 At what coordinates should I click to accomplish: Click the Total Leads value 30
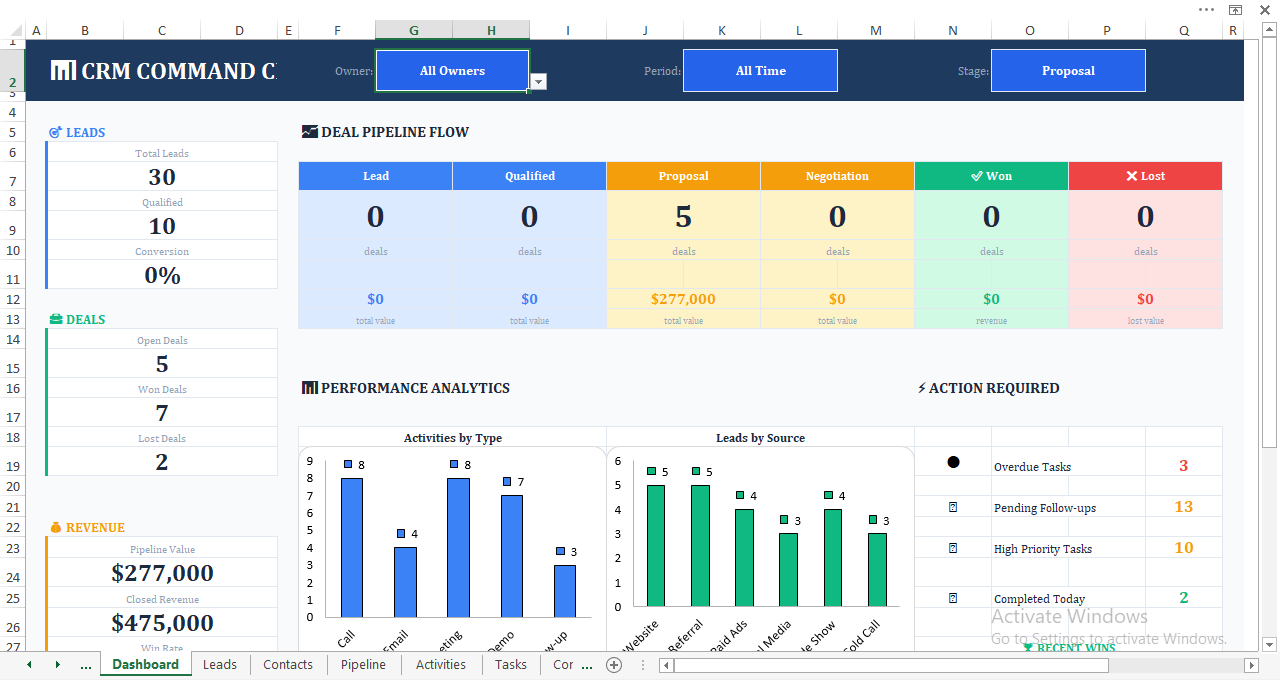point(162,177)
